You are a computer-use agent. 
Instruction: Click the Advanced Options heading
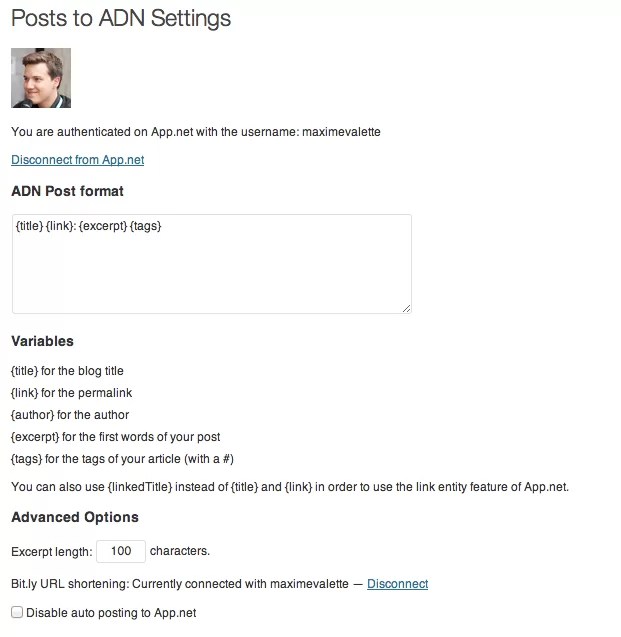click(75, 517)
